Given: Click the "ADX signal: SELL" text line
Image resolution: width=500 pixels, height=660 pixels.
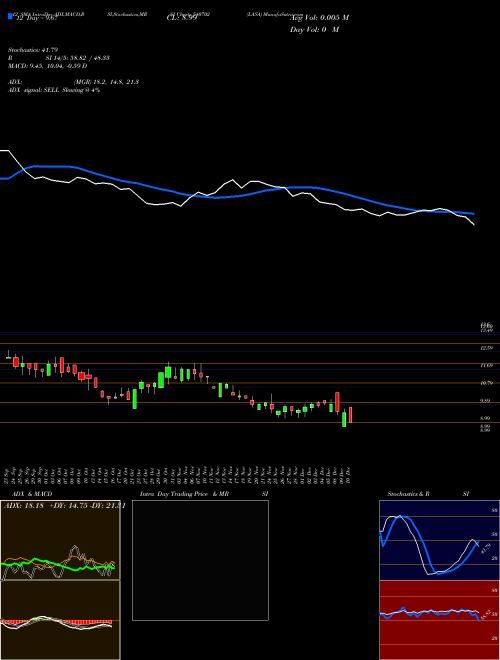Looking at the screenshot, I should pos(54,90).
